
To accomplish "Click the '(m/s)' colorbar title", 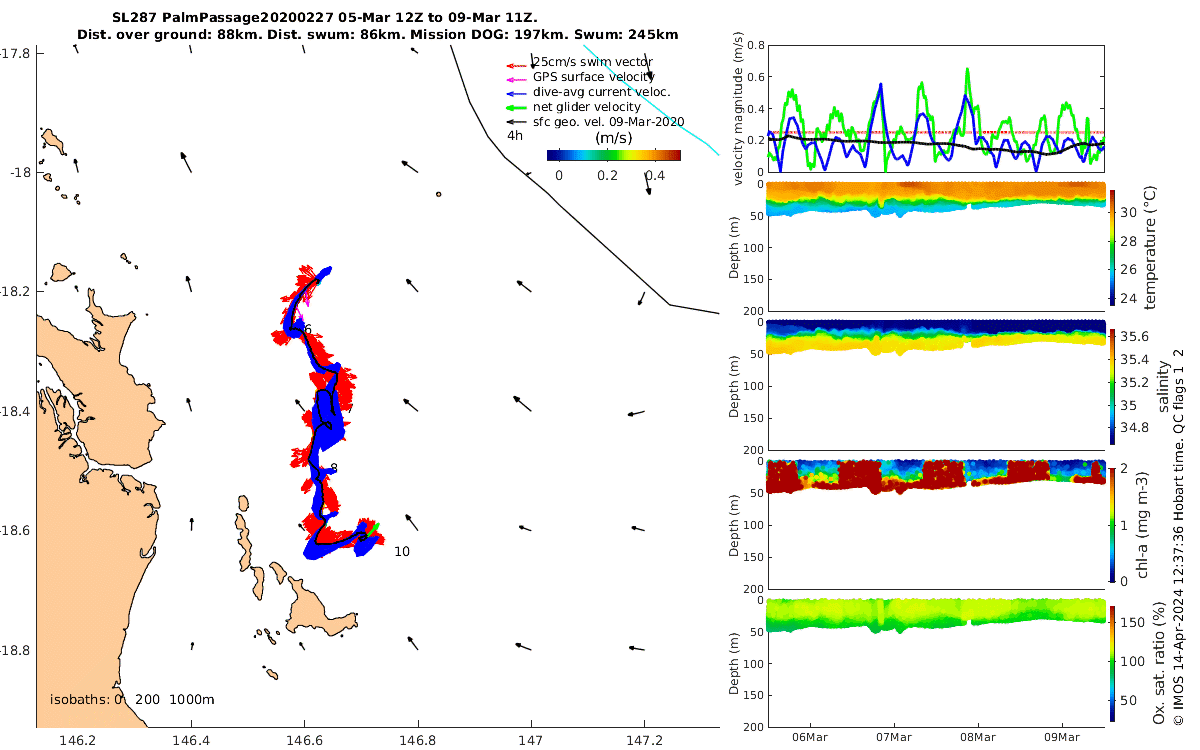I will tap(613, 138).
